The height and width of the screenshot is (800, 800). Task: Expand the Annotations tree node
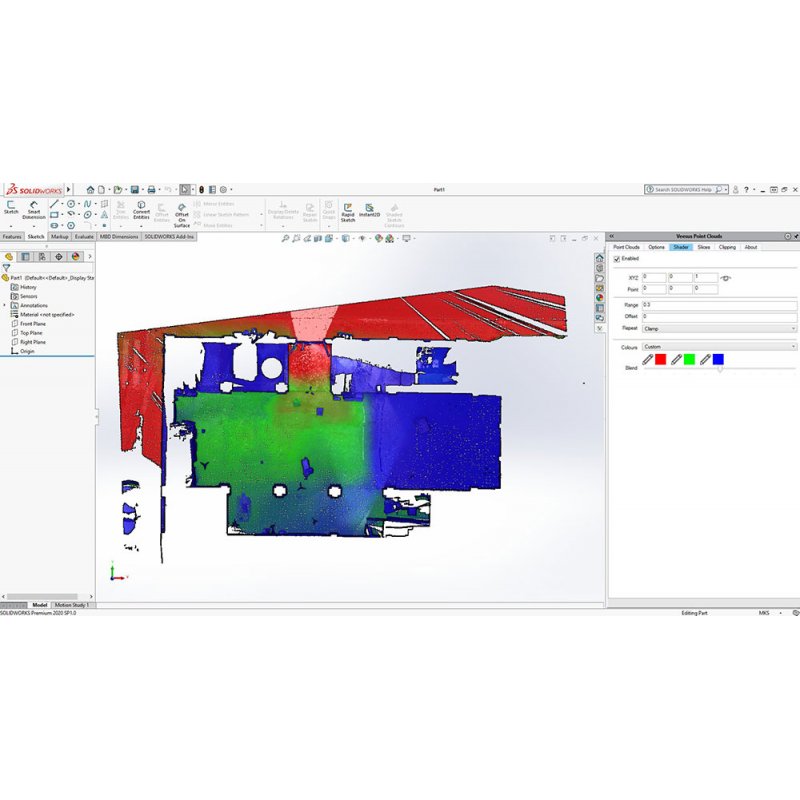5,305
